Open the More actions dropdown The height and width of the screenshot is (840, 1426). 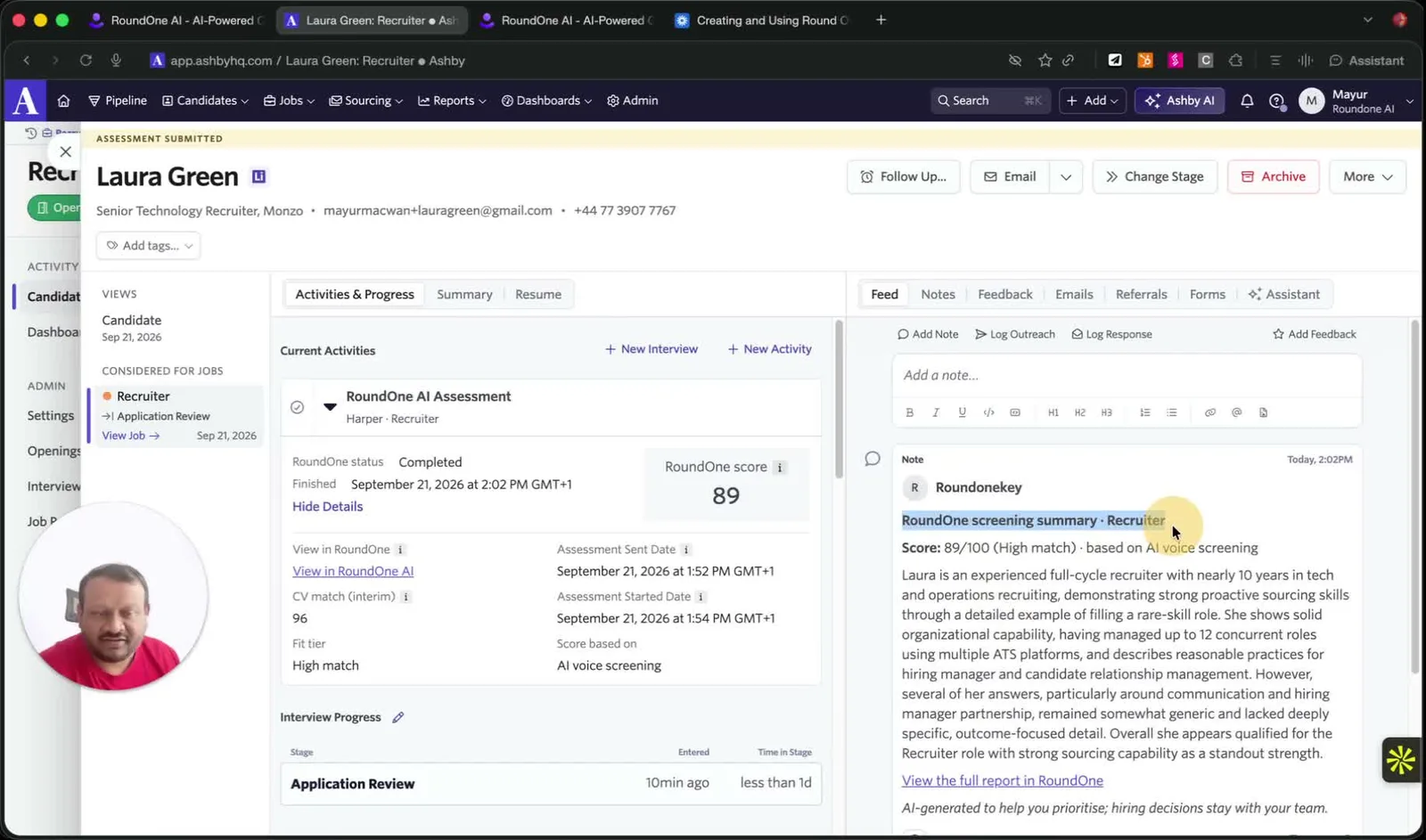(x=1367, y=176)
